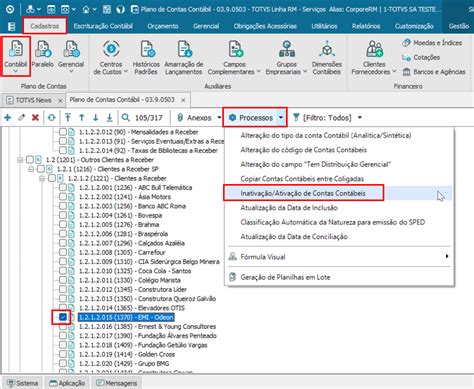
Task: Select the Coca Cola - Santos account row
Action: pos(135,271)
